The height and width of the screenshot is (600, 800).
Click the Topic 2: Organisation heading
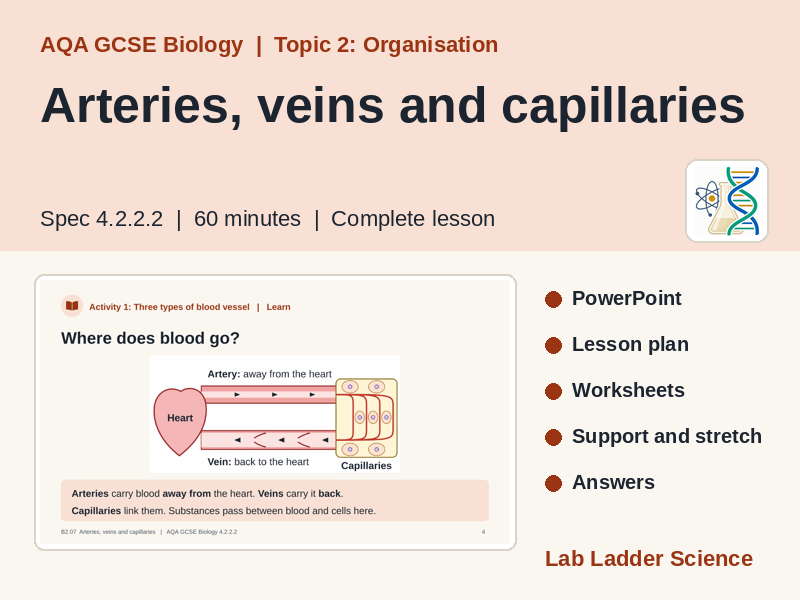point(386,45)
